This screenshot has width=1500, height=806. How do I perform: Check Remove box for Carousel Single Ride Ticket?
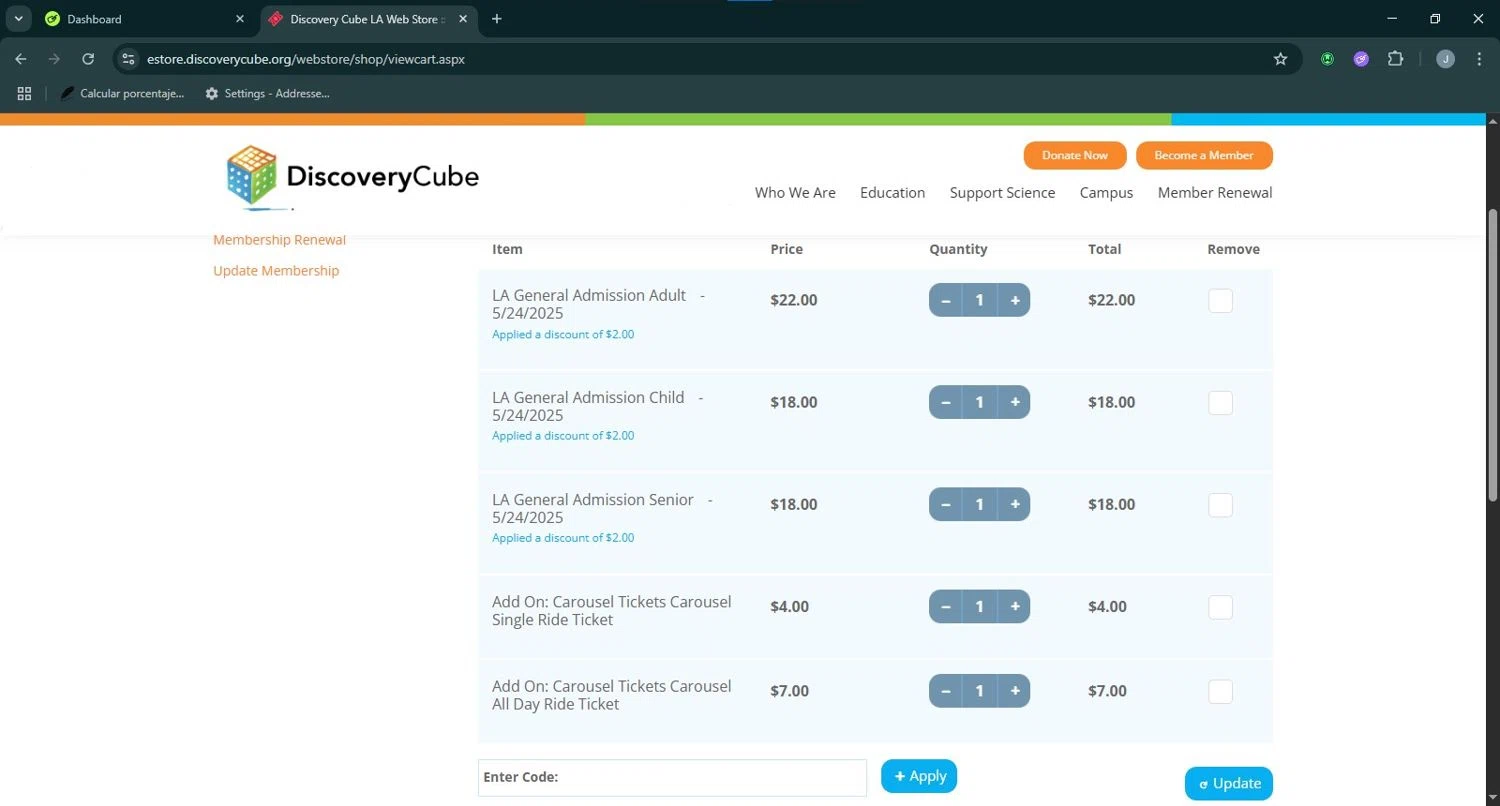click(1220, 606)
